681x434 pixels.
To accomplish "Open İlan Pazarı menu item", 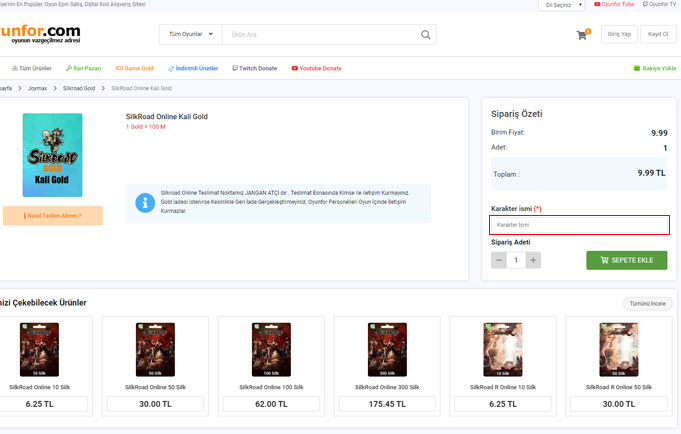I will click(x=87, y=68).
